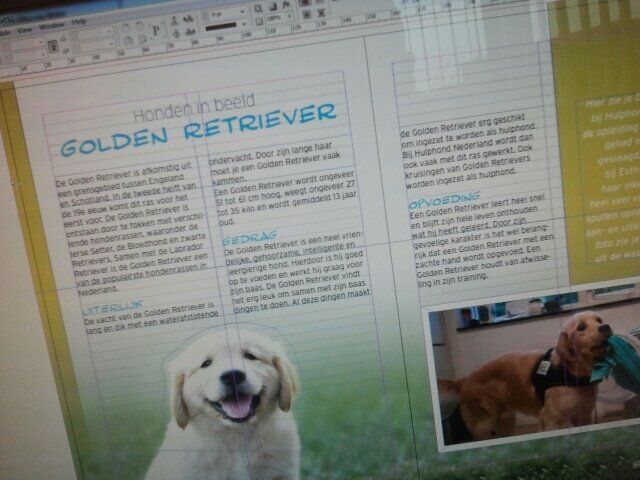This screenshot has height=480, width=640.
Task: Open the stroke weight dropdown arrow
Action: [x=242, y=12]
